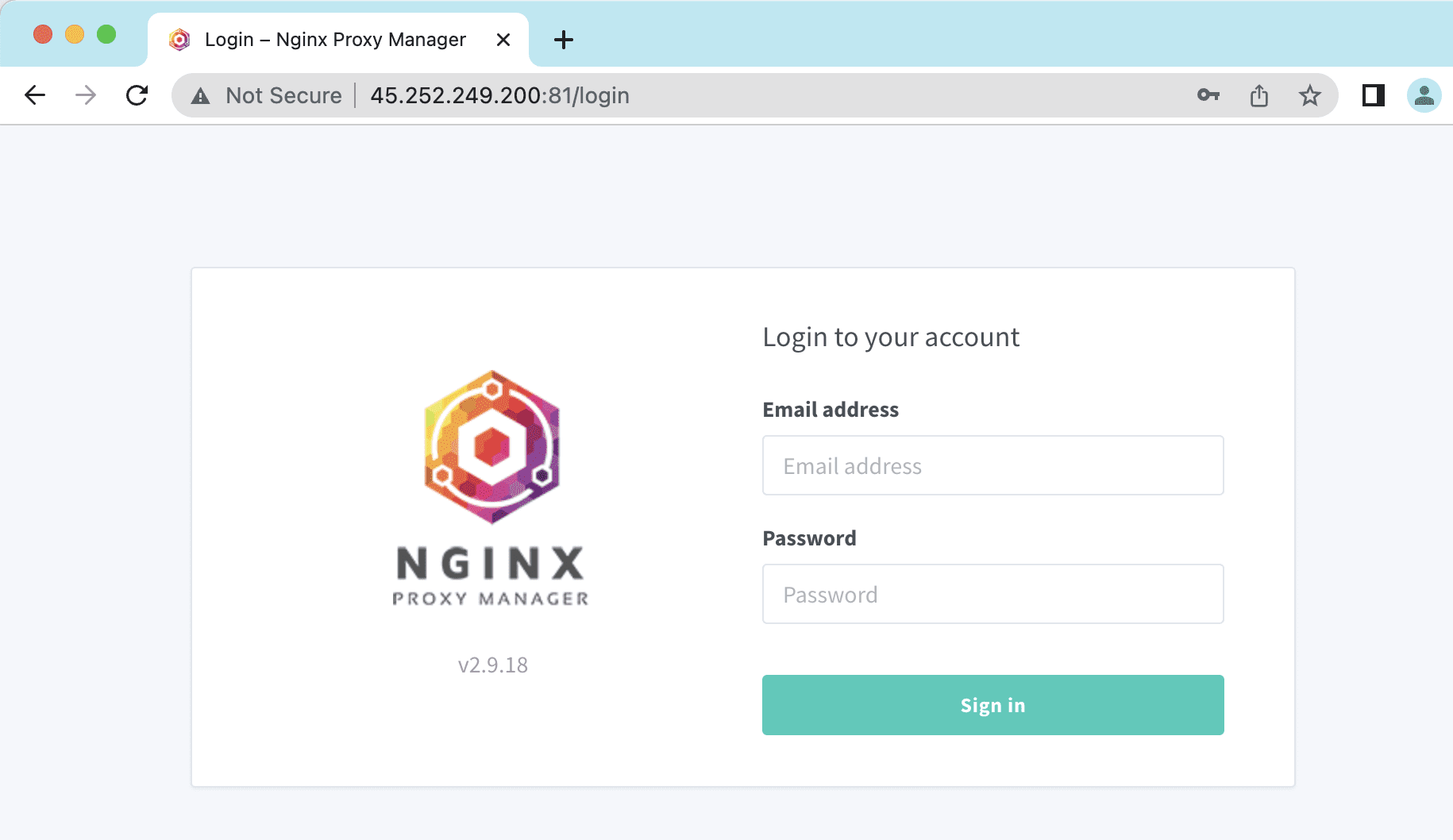
Task: Click the Password input field
Action: coord(992,594)
